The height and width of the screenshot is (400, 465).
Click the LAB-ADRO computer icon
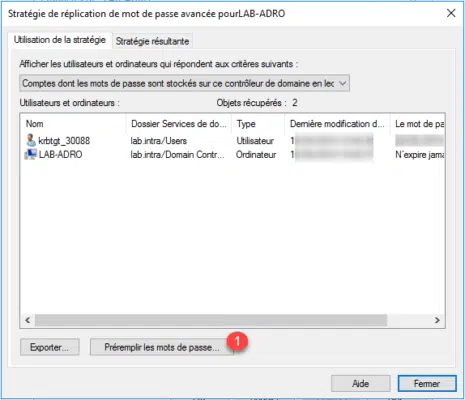click(31, 154)
